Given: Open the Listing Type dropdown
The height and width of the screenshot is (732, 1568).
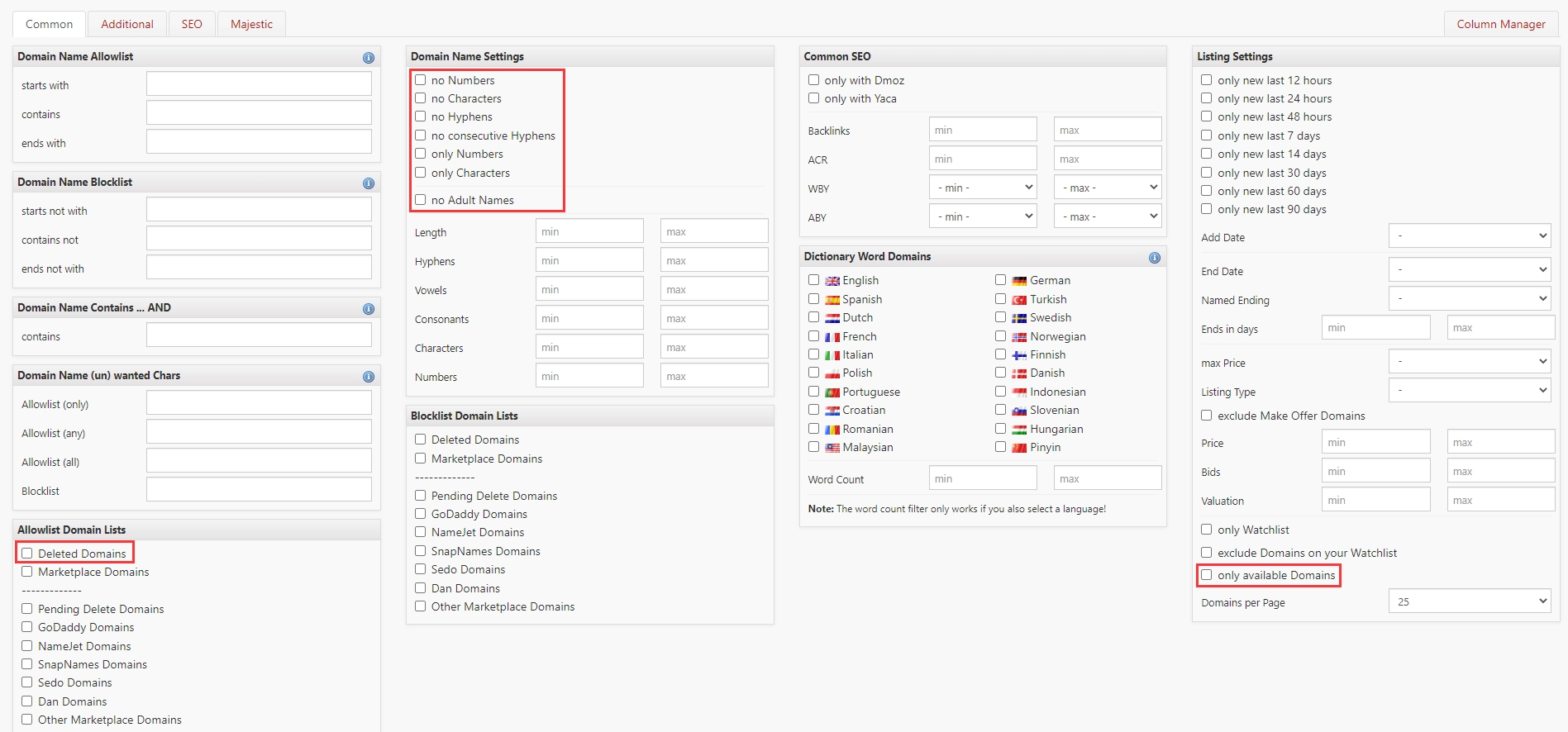Looking at the screenshot, I should [1470, 390].
